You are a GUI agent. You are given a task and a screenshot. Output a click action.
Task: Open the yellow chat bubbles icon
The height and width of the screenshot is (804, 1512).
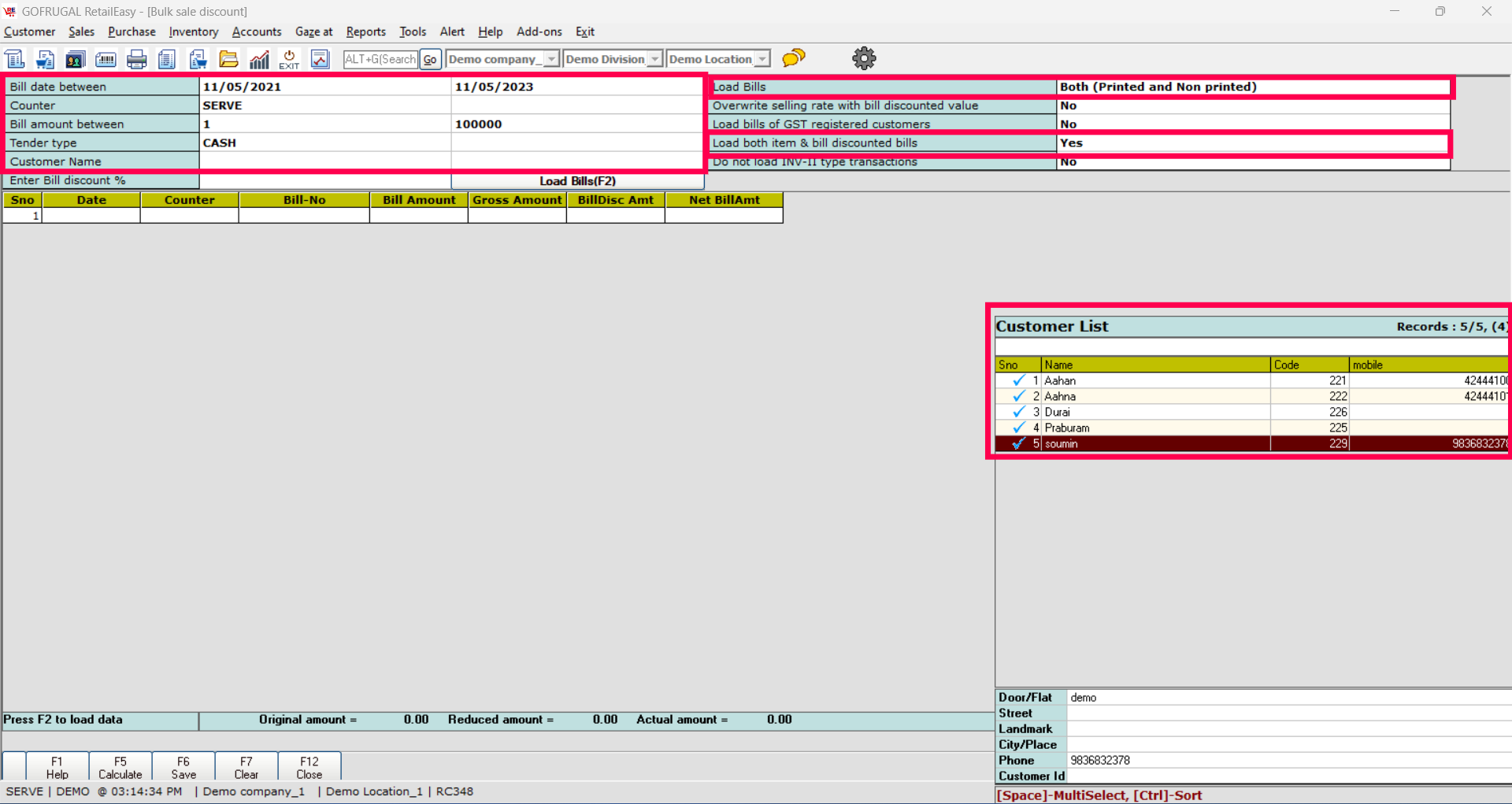(794, 57)
